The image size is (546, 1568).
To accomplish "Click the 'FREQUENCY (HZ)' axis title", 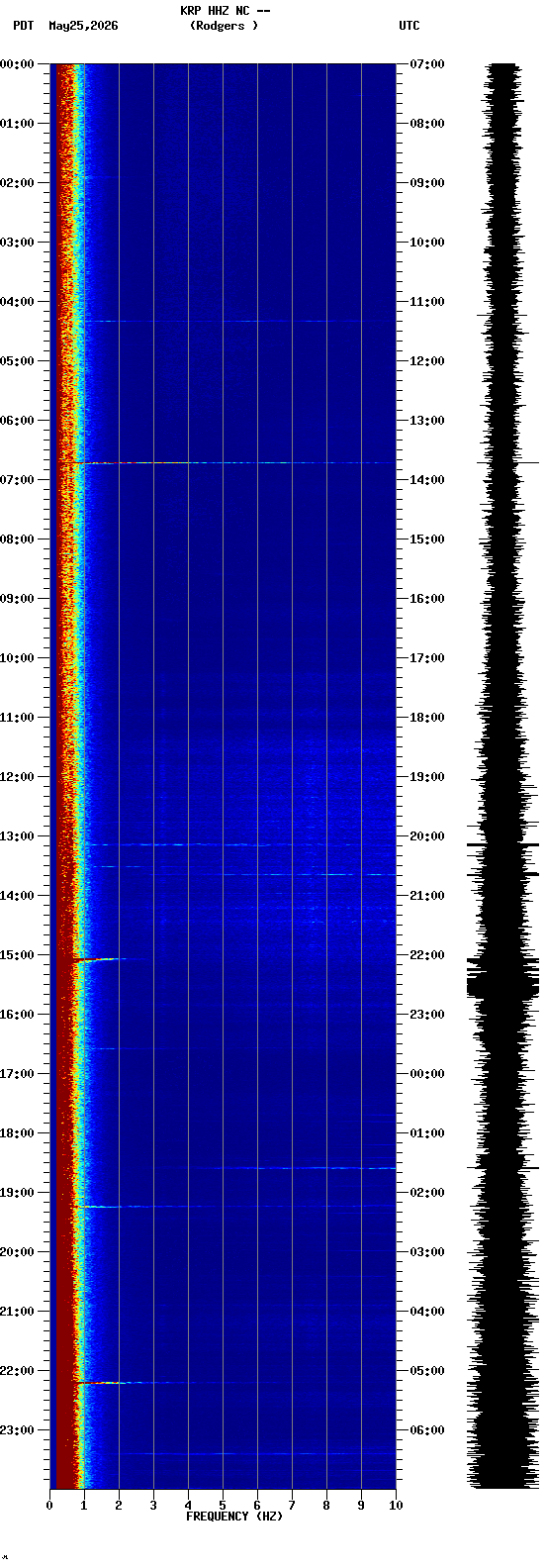I will coord(234,1517).
